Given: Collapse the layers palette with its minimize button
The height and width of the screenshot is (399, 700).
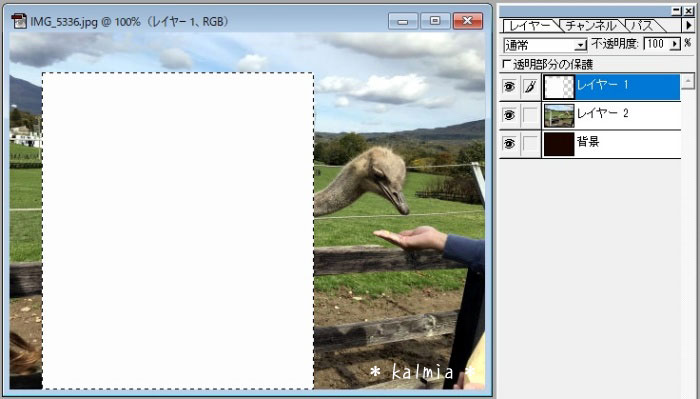Looking at the screenshot, I should 677,11.
